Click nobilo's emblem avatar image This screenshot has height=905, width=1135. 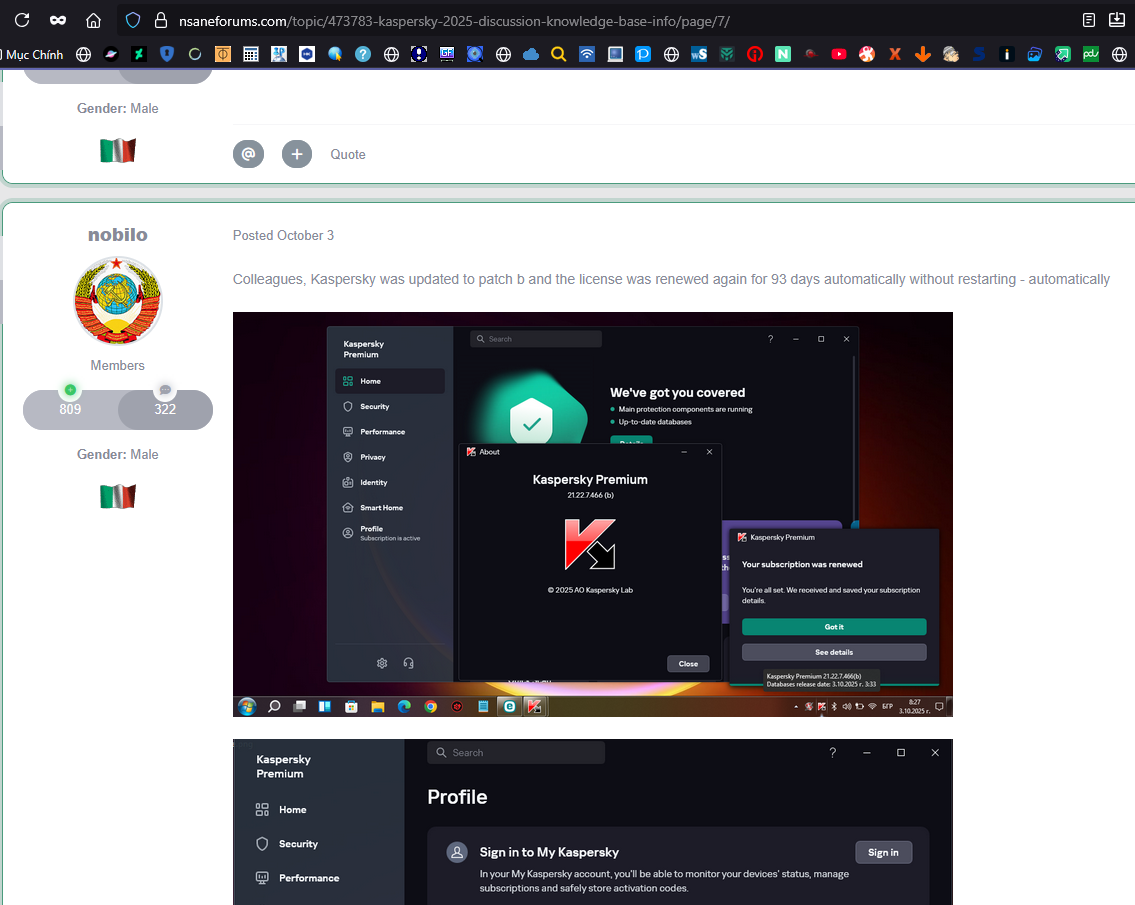pyautogui.click(x=118, y=301)
